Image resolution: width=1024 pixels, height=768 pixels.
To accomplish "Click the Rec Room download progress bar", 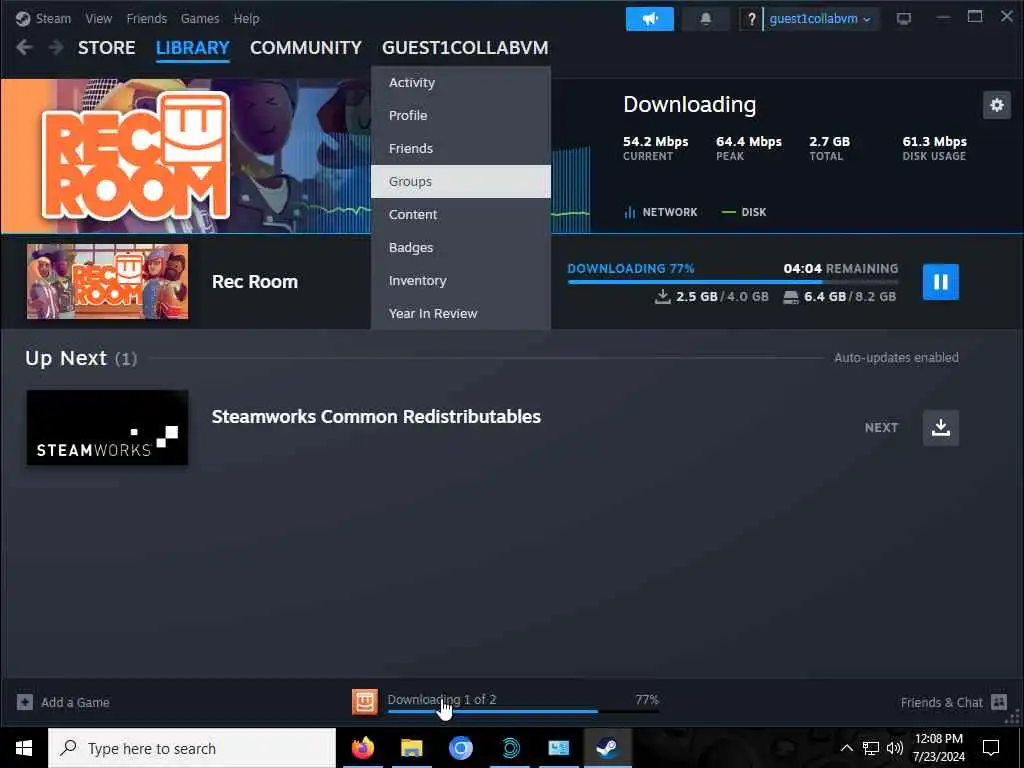I will (x=733, y=281).
